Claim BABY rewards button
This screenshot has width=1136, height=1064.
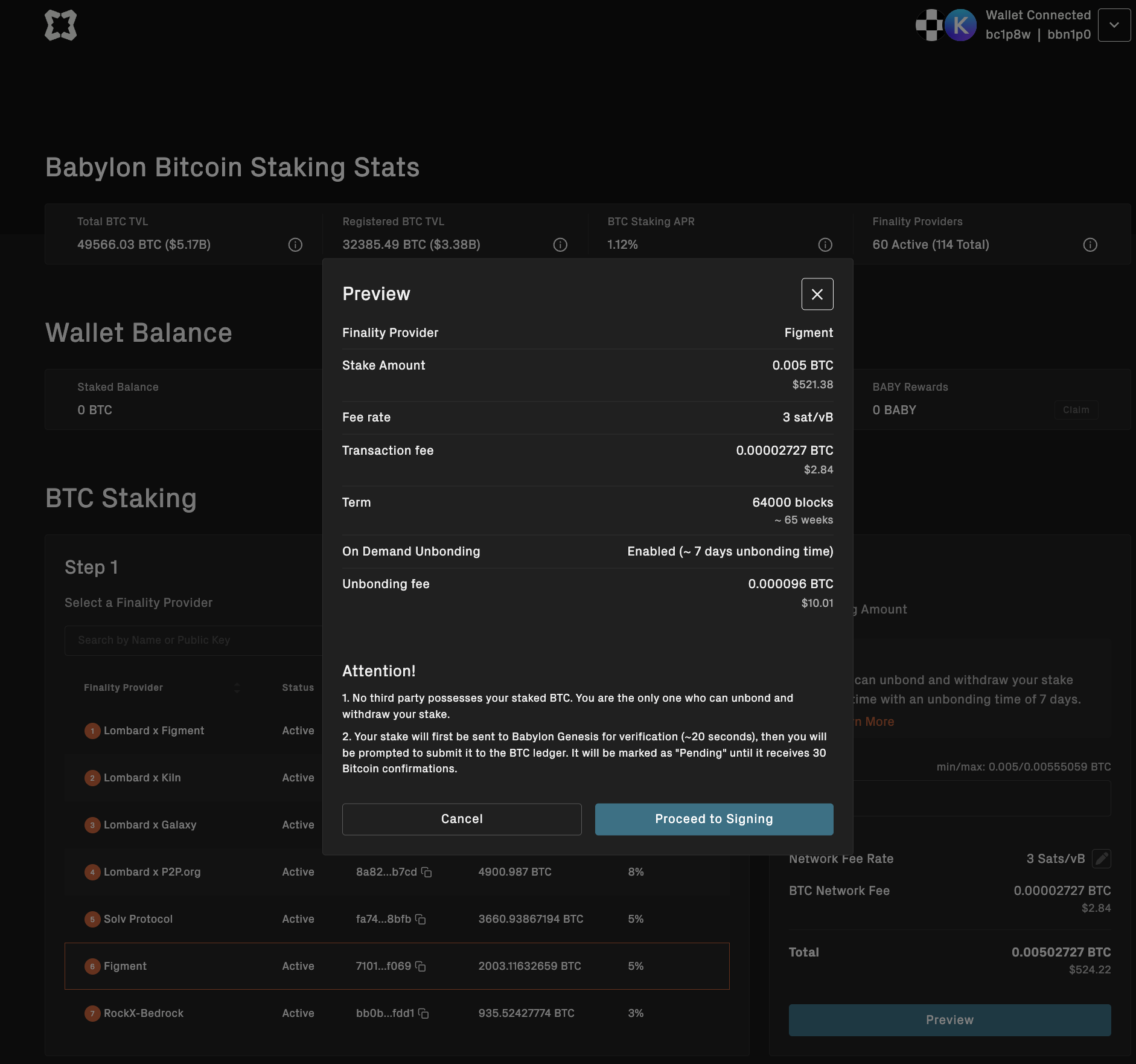pos(1076,410)
